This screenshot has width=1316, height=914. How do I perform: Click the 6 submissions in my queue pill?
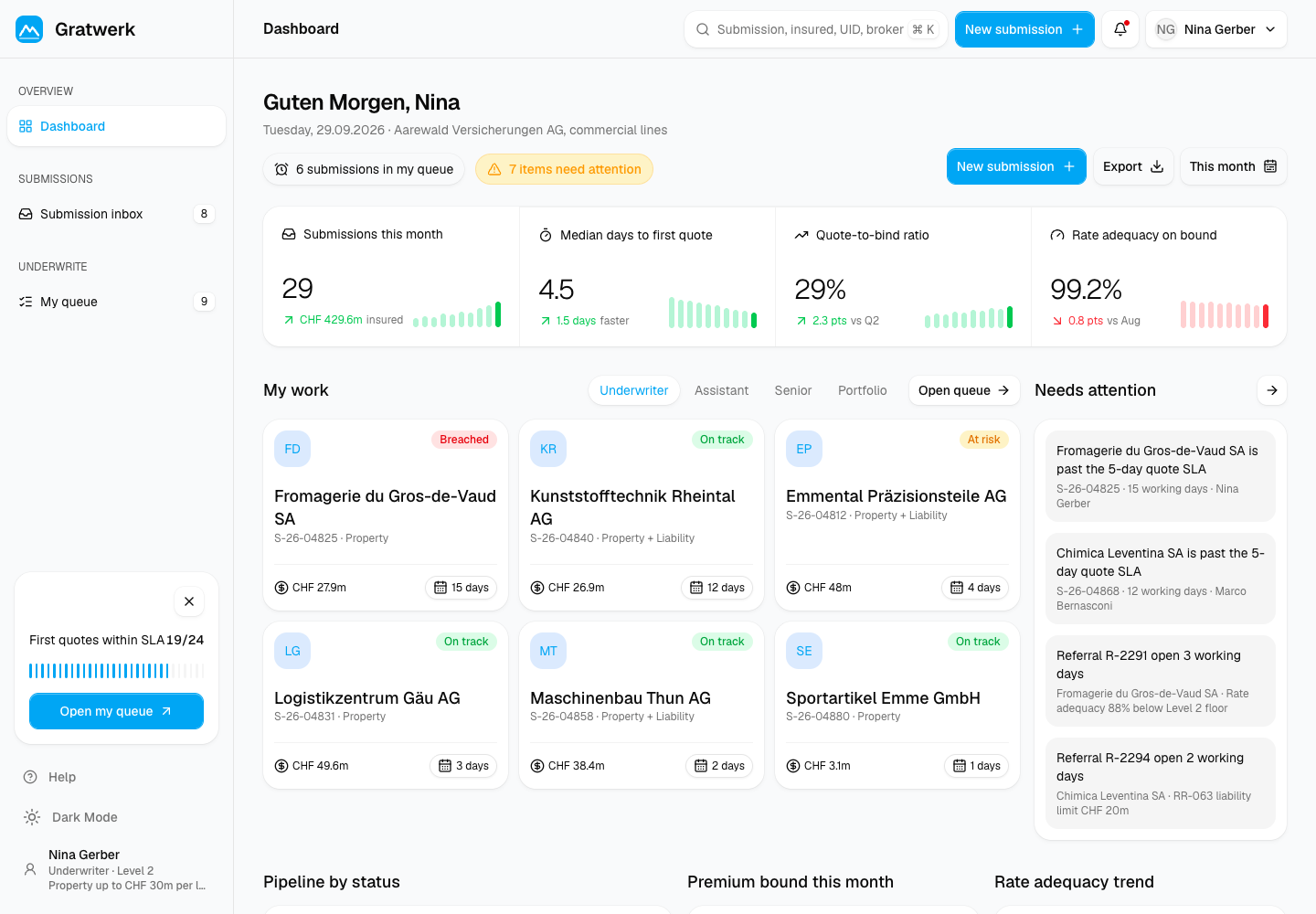point(364,169)
